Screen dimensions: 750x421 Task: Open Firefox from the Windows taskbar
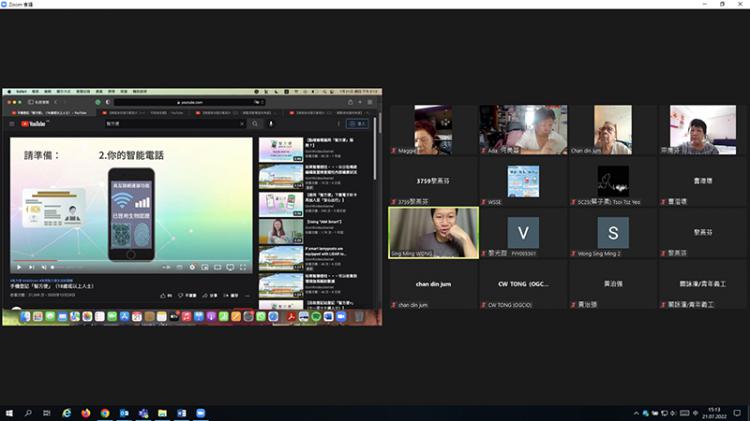(x=86, y=412)
